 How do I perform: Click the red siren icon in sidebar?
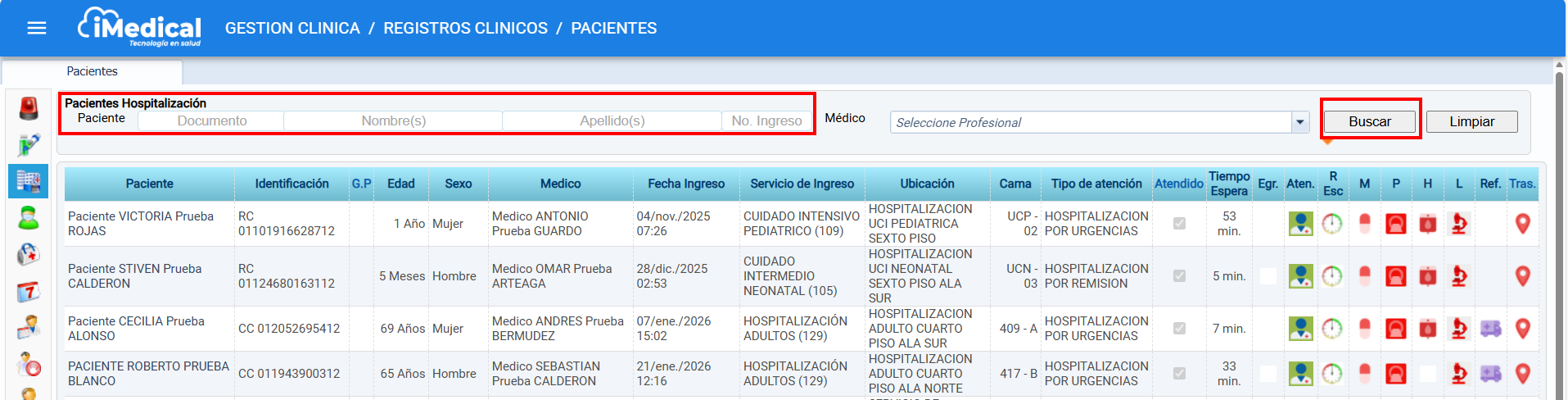click(x=29, y=108)
